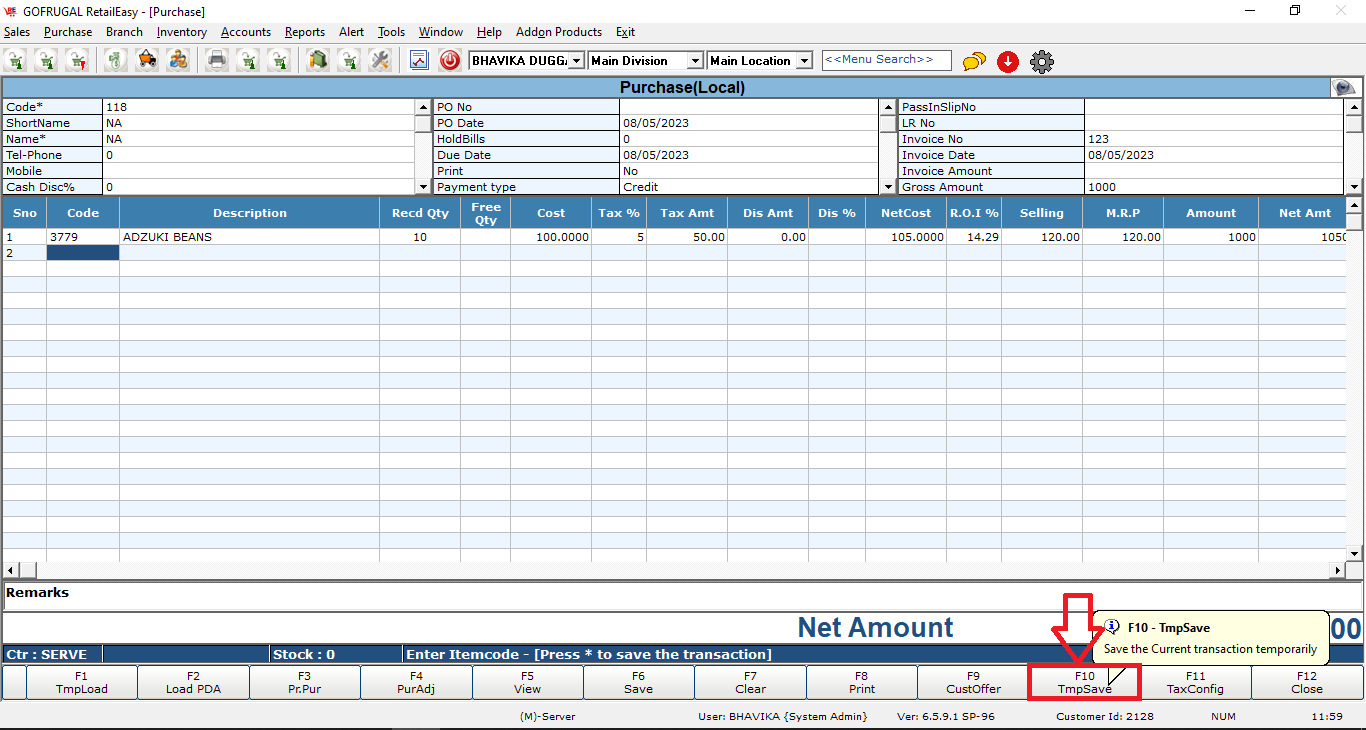Image resolution: width=1366 pixels, height=730 pixels.
Task: Click the F8 Print button
Action: 862,682
